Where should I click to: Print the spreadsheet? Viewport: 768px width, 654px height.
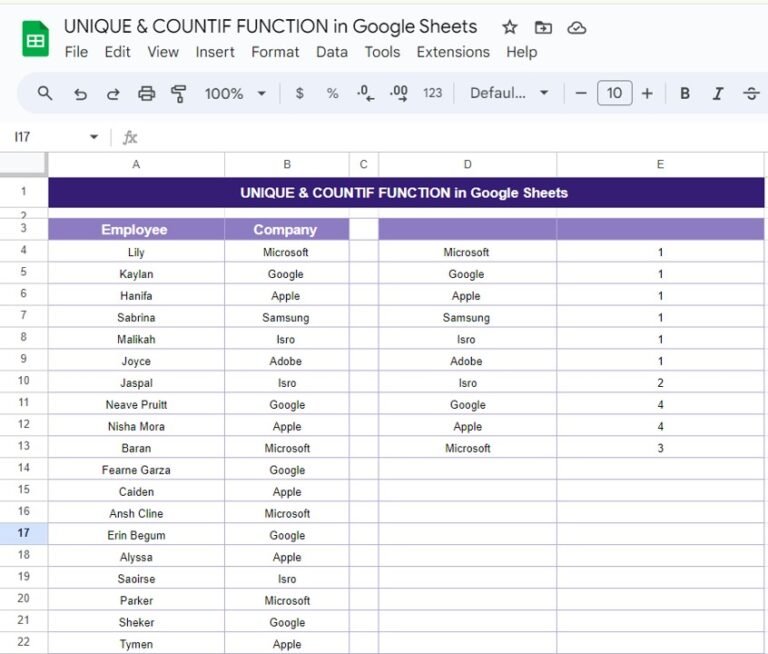click(146, 93)
